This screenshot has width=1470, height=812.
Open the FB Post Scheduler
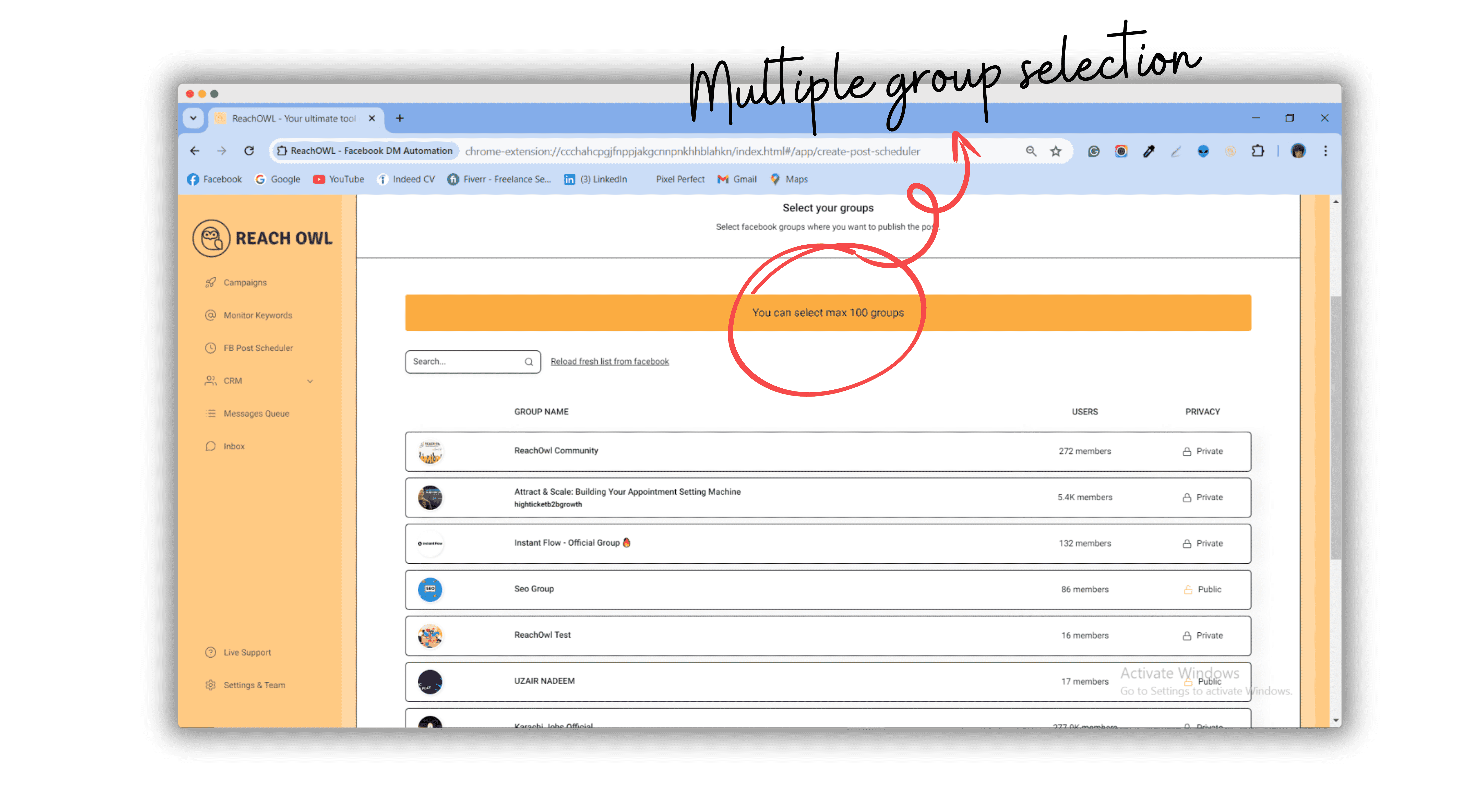click(x=258, y=348)
